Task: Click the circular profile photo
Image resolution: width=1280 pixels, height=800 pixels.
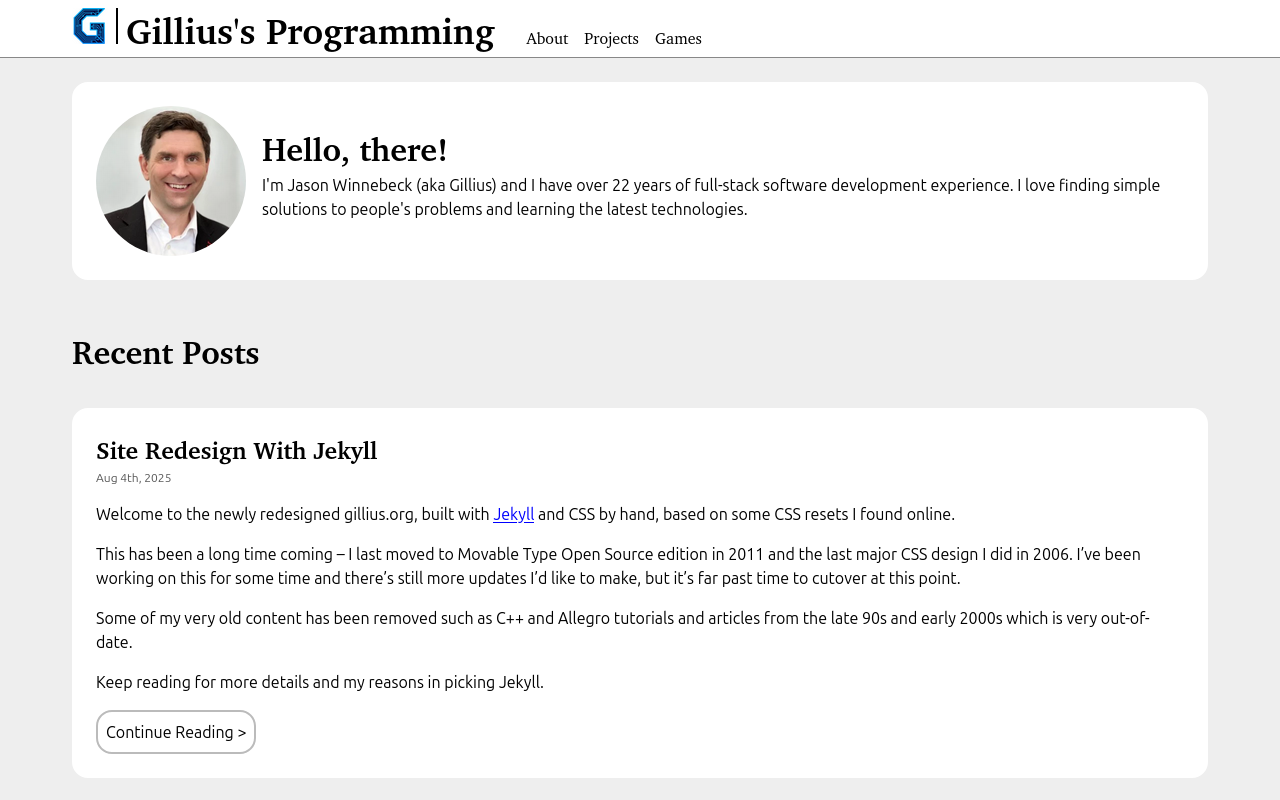Action: 171,181
